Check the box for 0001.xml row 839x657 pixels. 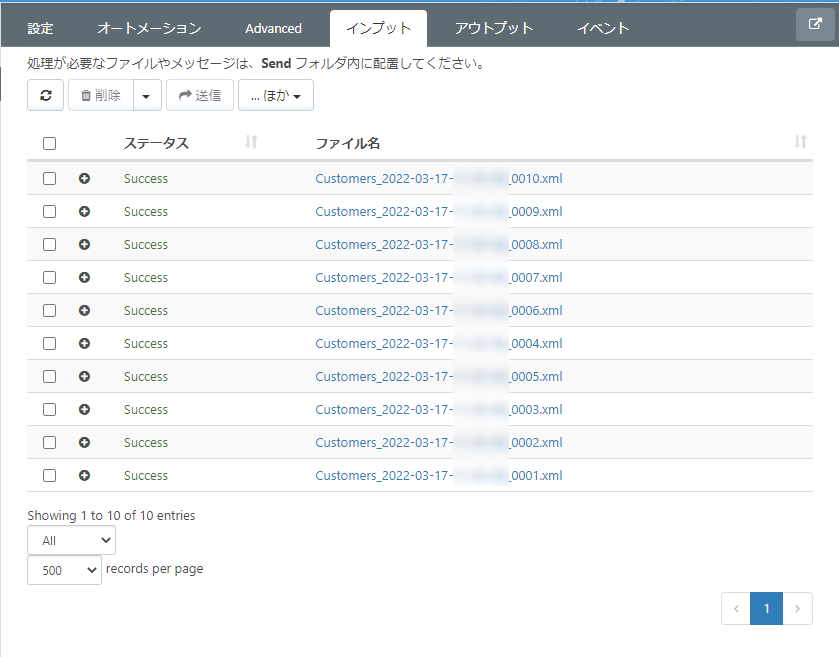click(49, 476)
